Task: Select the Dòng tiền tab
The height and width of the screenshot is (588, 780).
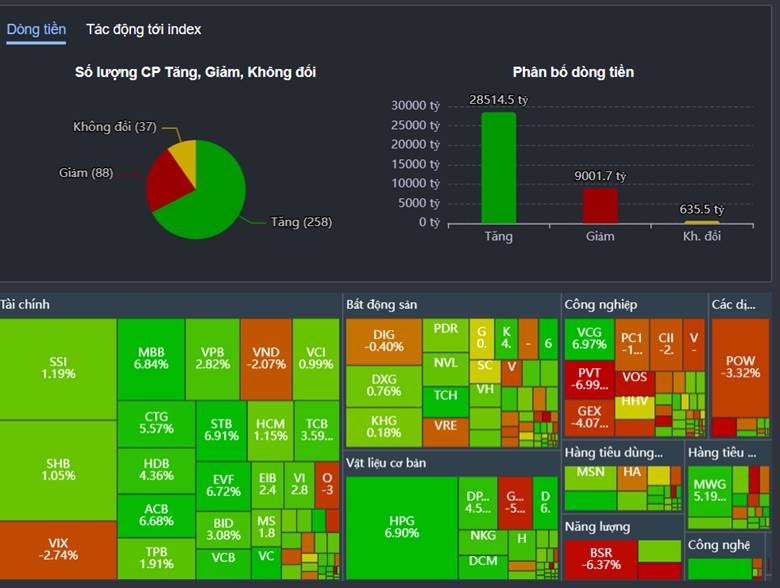Action: [x=36, y=30]
